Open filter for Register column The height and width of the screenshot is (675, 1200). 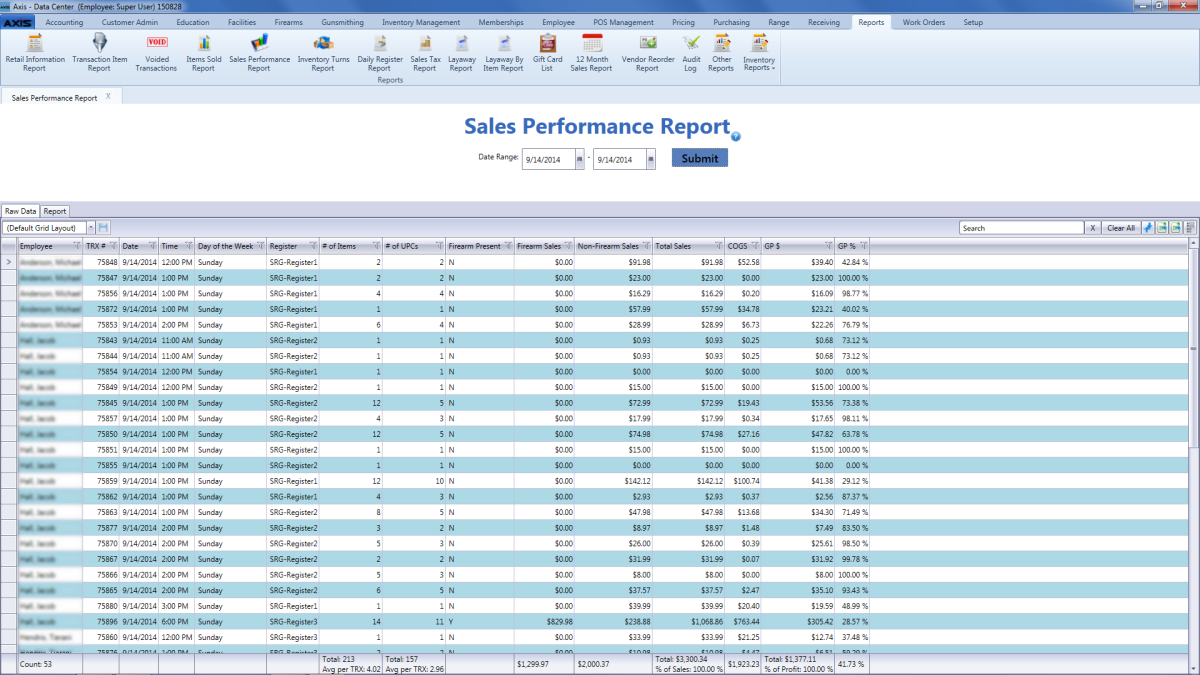tap(314, 245)
